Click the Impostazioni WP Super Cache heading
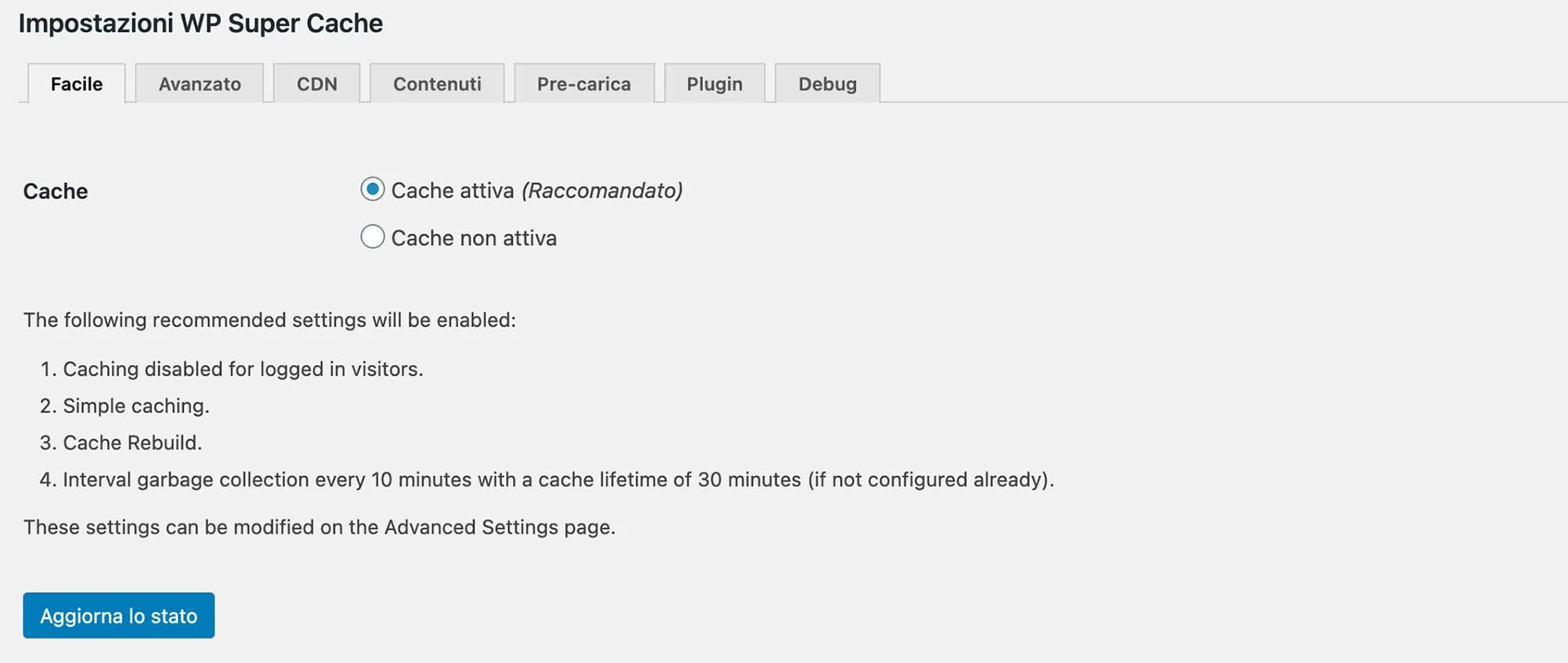This screenshot has height=663, width=1568. click(x=200, y=23)
